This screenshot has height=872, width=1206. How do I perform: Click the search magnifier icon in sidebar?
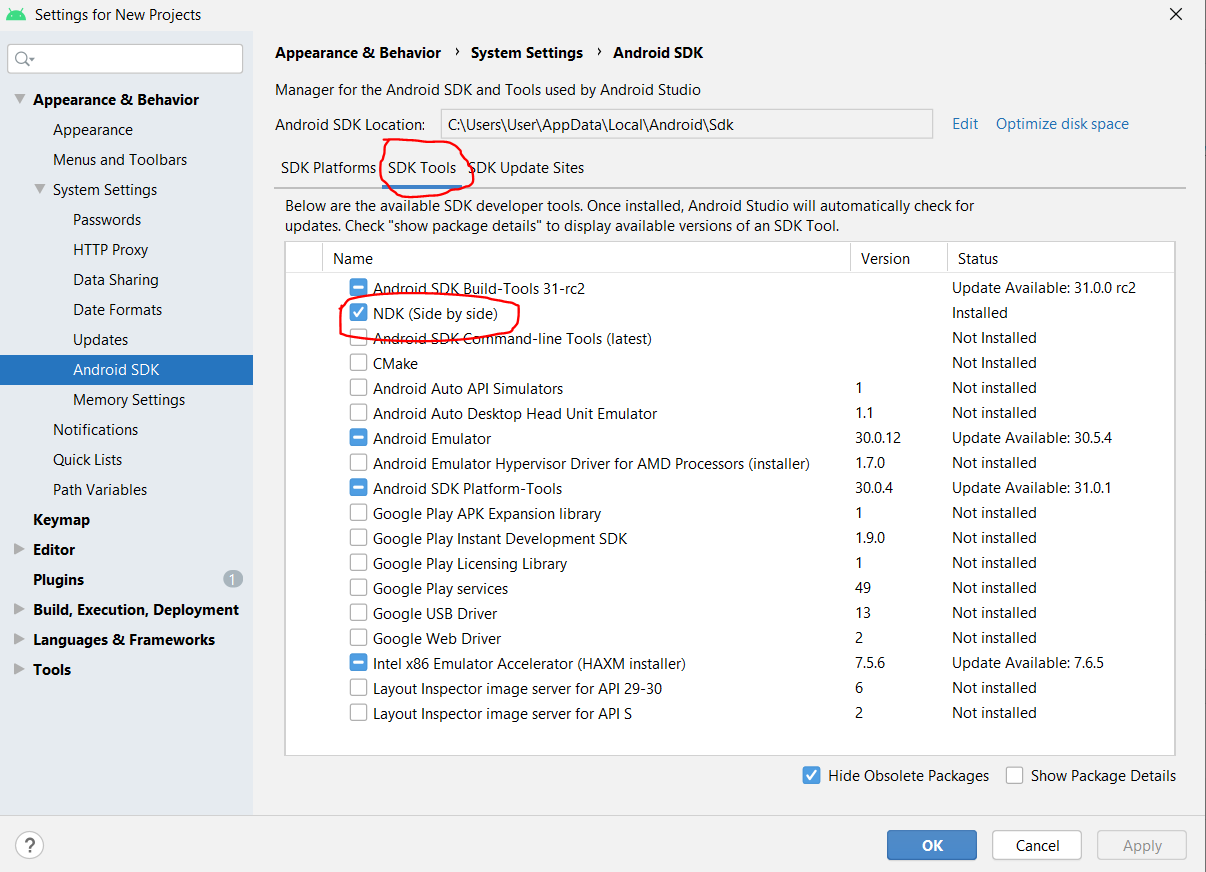tap(24, 59)
